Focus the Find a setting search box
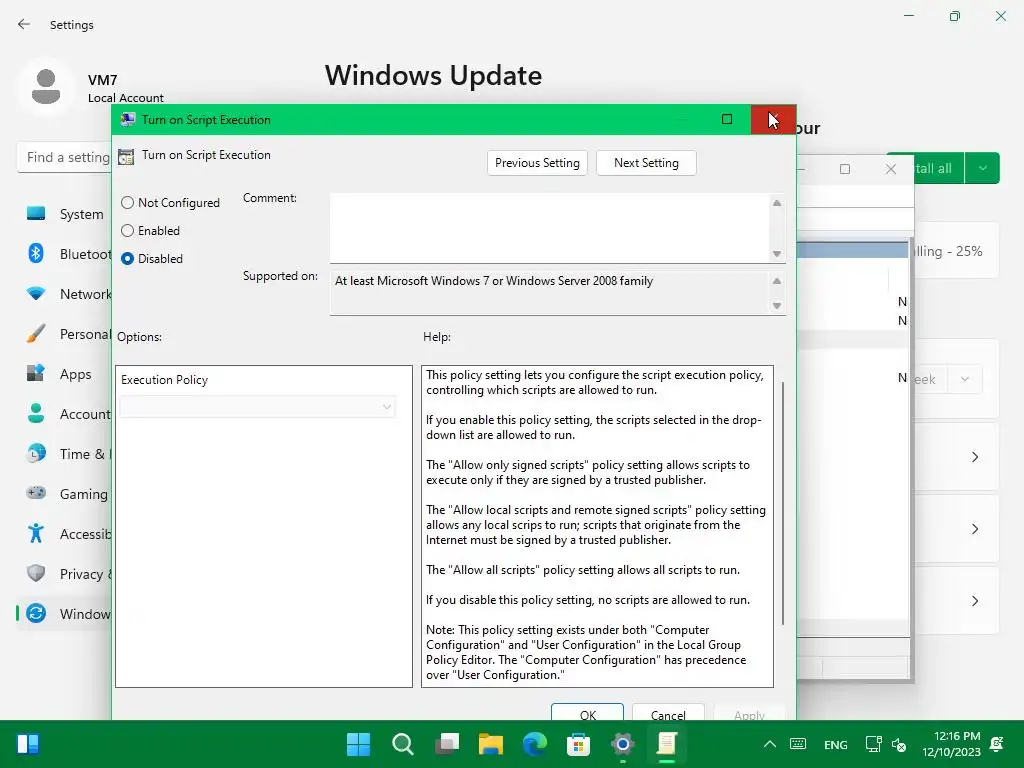 point(64,157)
